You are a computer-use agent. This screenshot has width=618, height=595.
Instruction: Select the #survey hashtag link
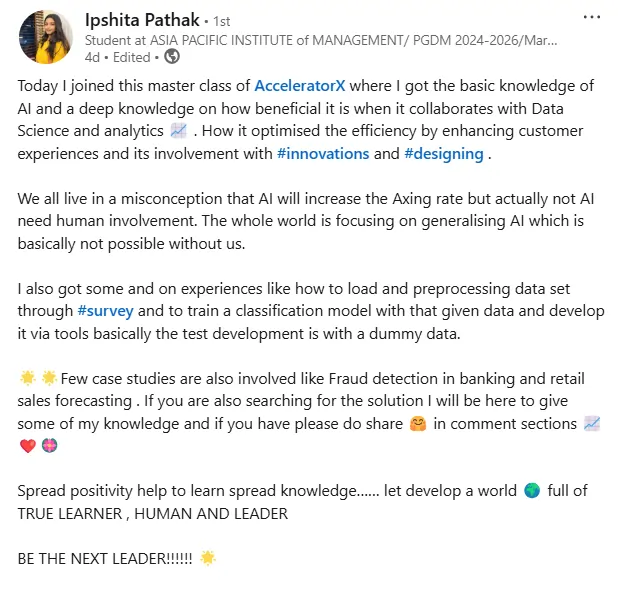pos(104,311)
